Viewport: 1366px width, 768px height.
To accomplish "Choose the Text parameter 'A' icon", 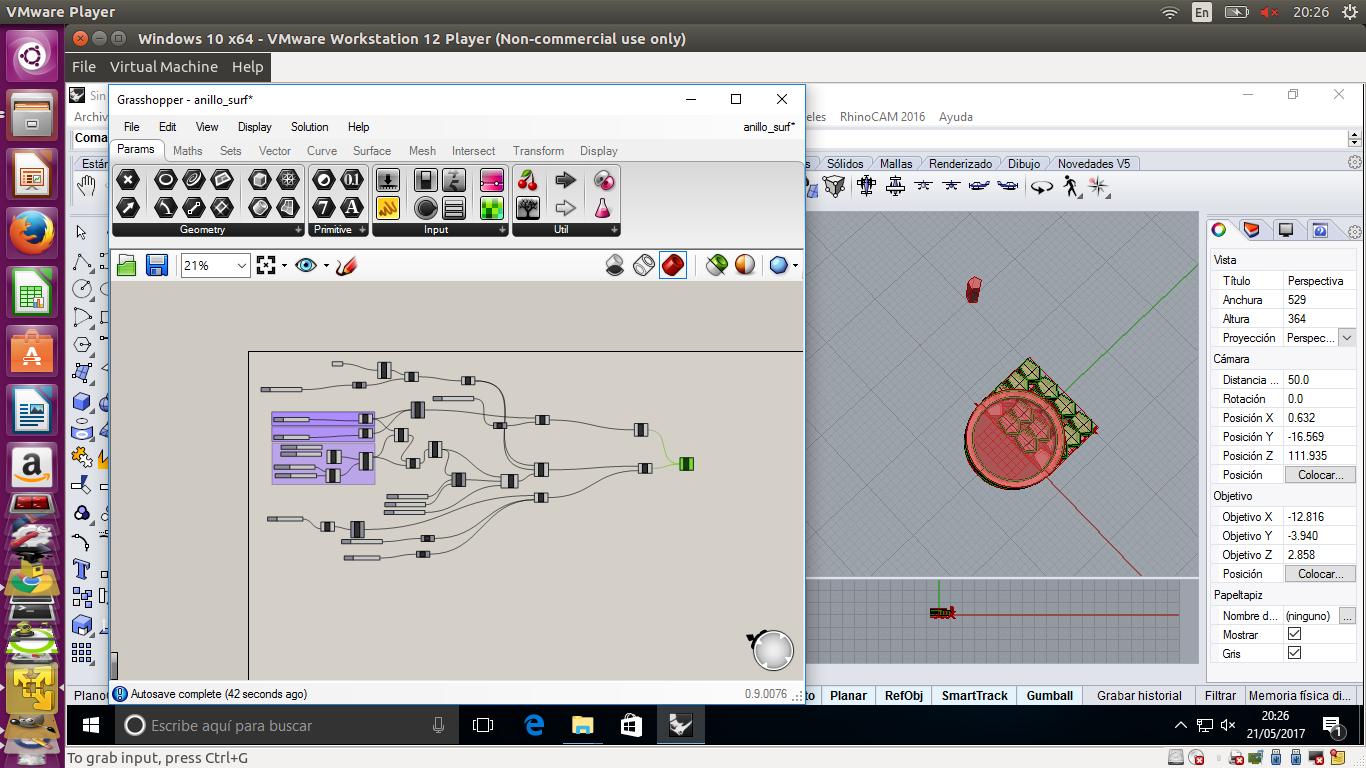I will pos(351,207).
